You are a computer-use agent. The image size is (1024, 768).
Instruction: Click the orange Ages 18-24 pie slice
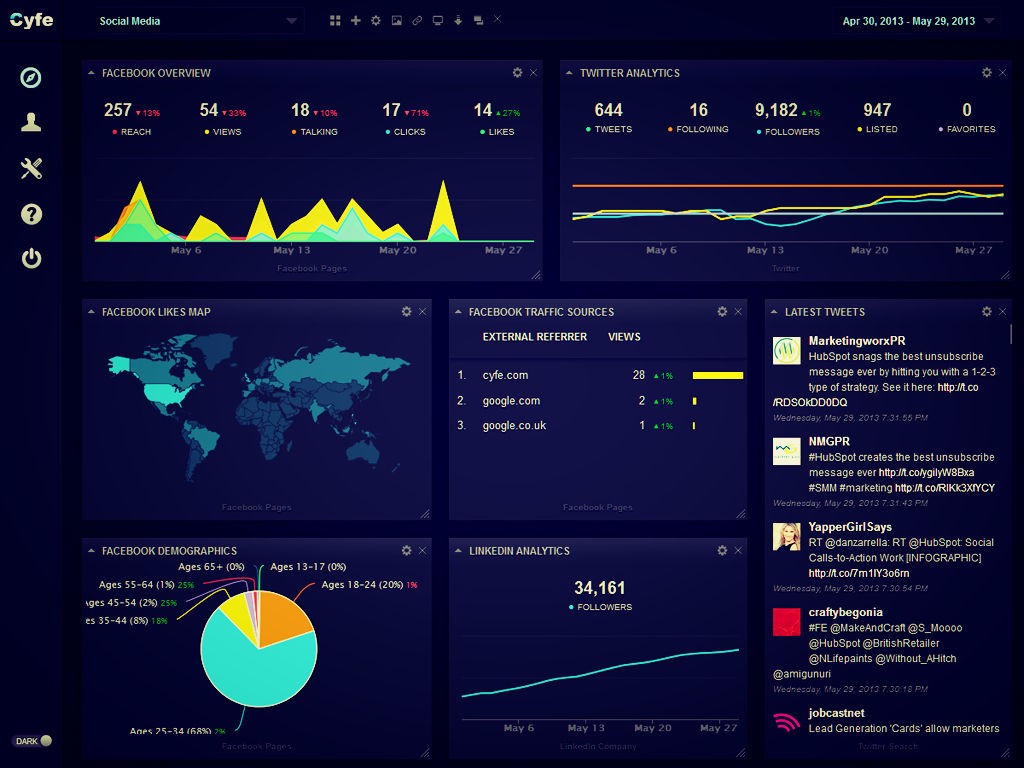point(285,617)
